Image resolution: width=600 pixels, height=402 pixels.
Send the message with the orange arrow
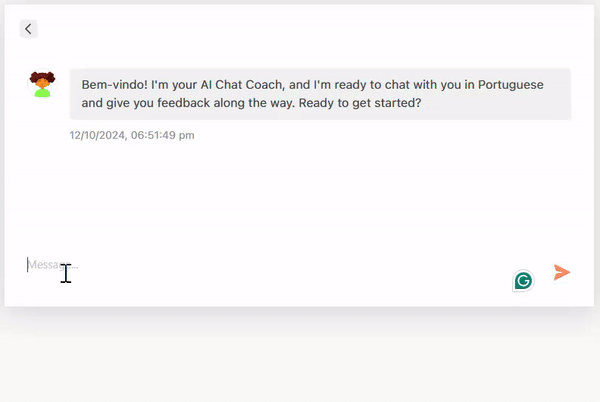pos(562,272)
